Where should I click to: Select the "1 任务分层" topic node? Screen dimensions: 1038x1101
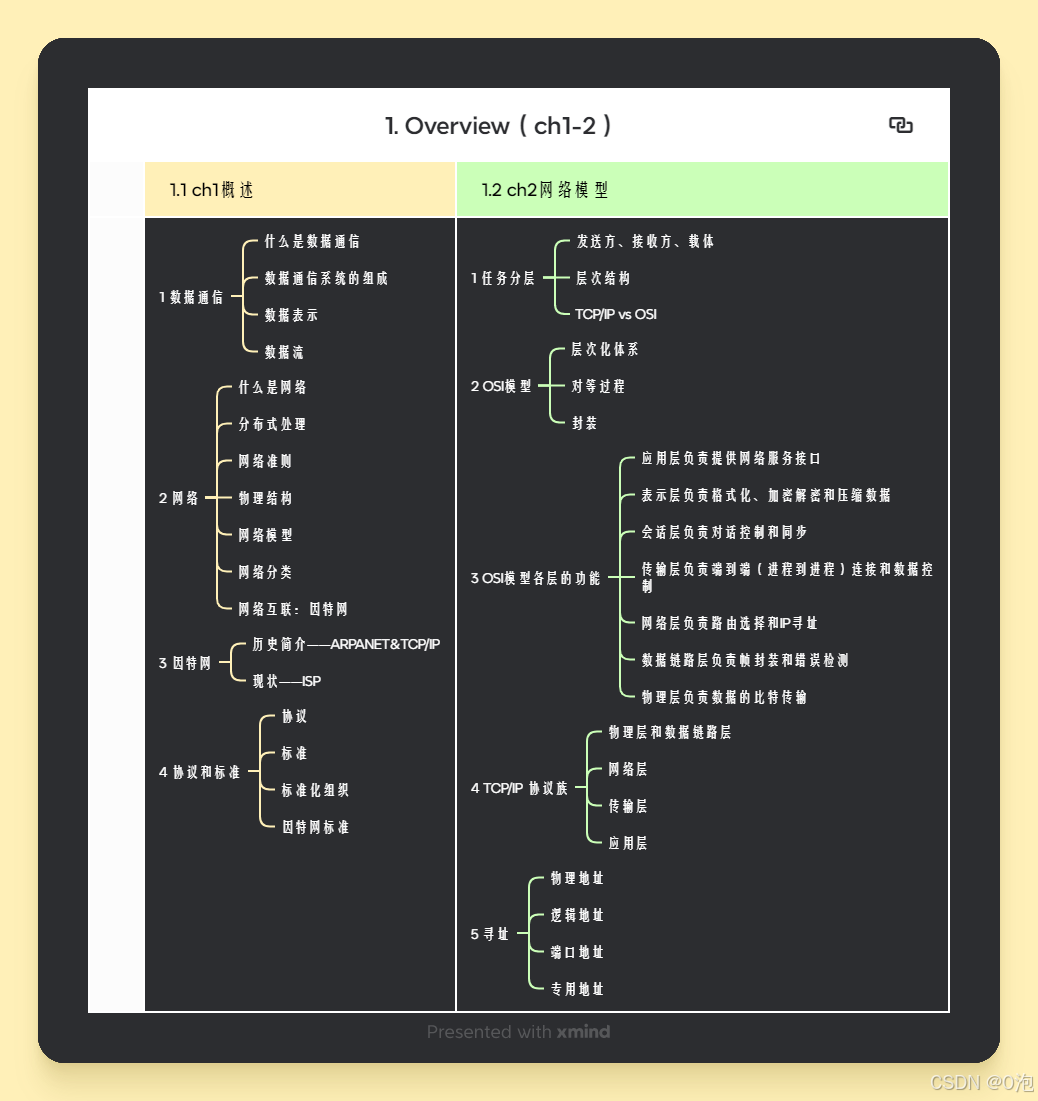[503, 278]
